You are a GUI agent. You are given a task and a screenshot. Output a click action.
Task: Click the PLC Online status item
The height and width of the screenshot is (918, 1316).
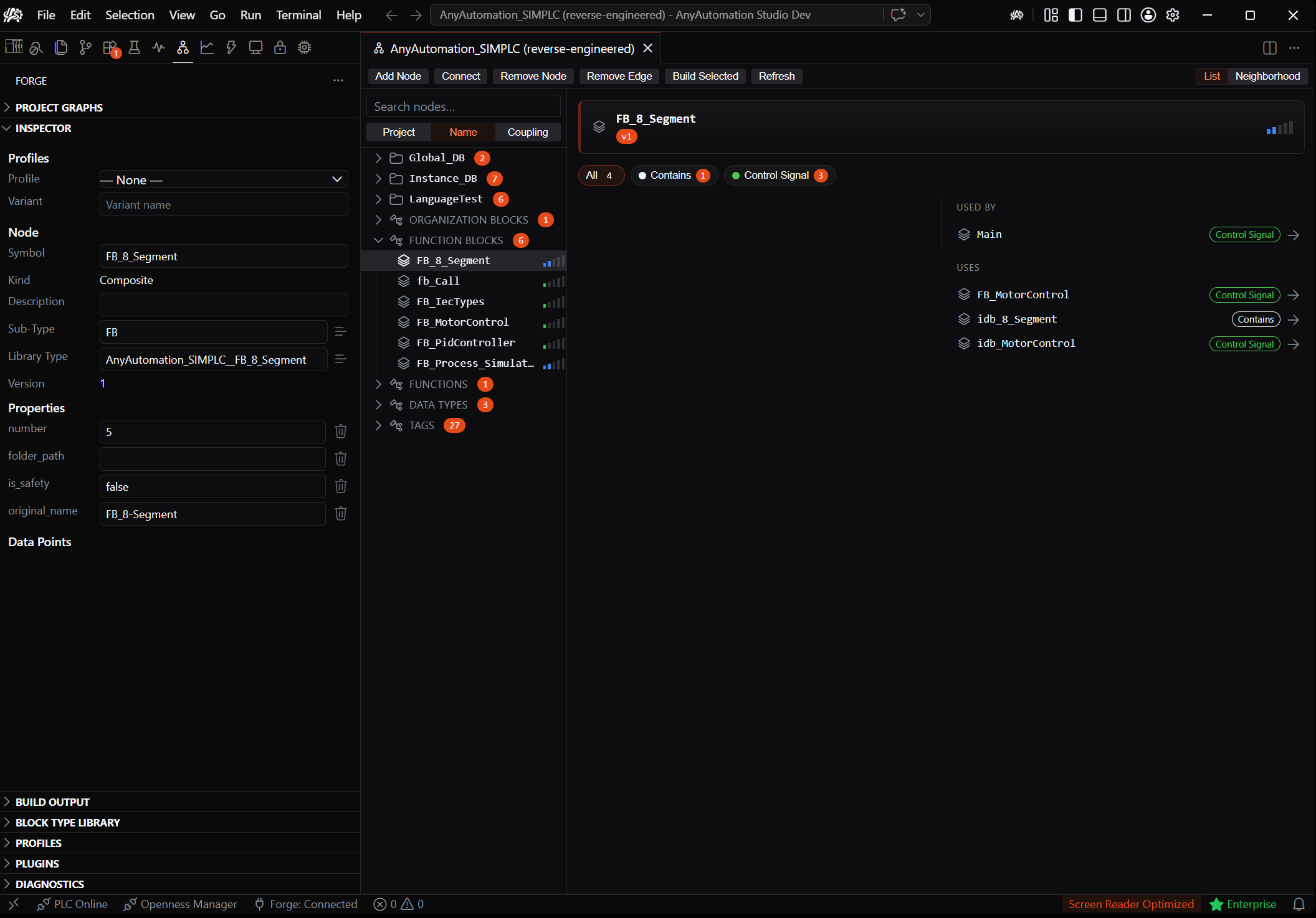(x=72, y=904)
